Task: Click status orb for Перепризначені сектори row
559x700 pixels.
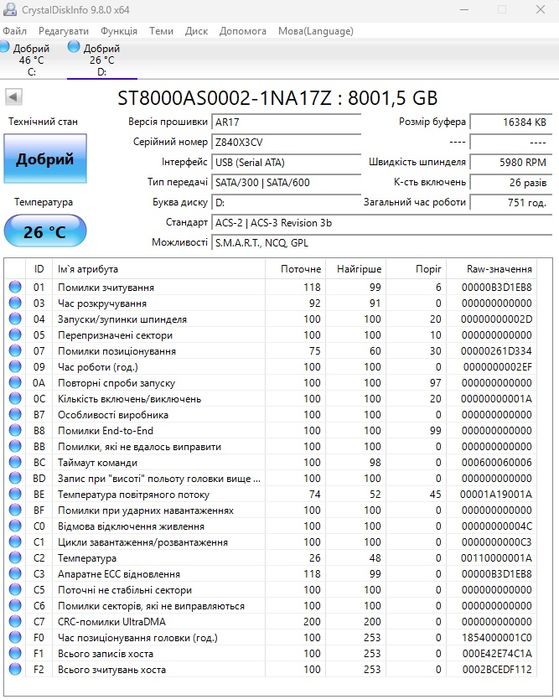Action: (15, 334)
